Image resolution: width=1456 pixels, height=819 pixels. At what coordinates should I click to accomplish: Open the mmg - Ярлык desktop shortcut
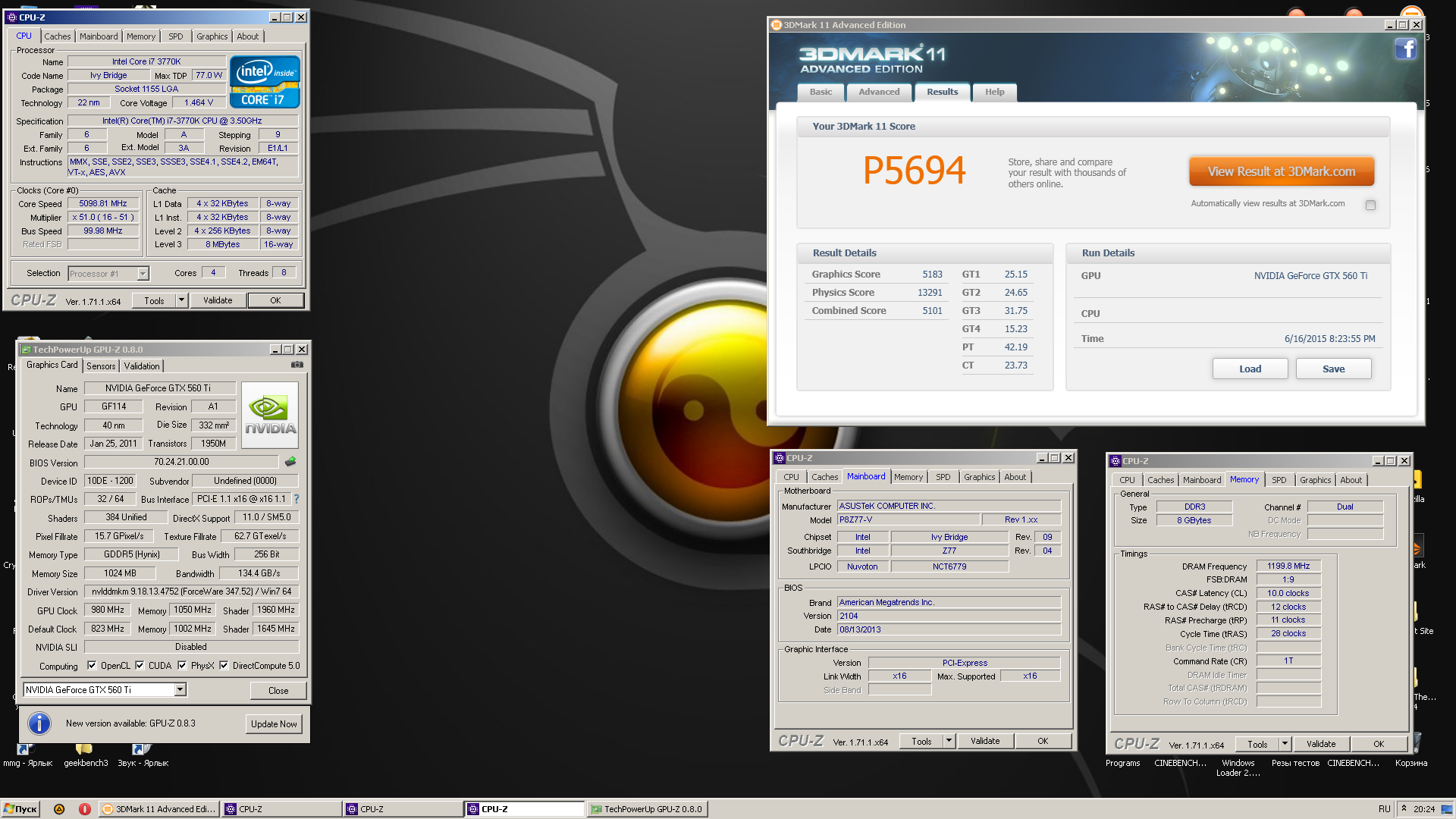click(27, 755)
